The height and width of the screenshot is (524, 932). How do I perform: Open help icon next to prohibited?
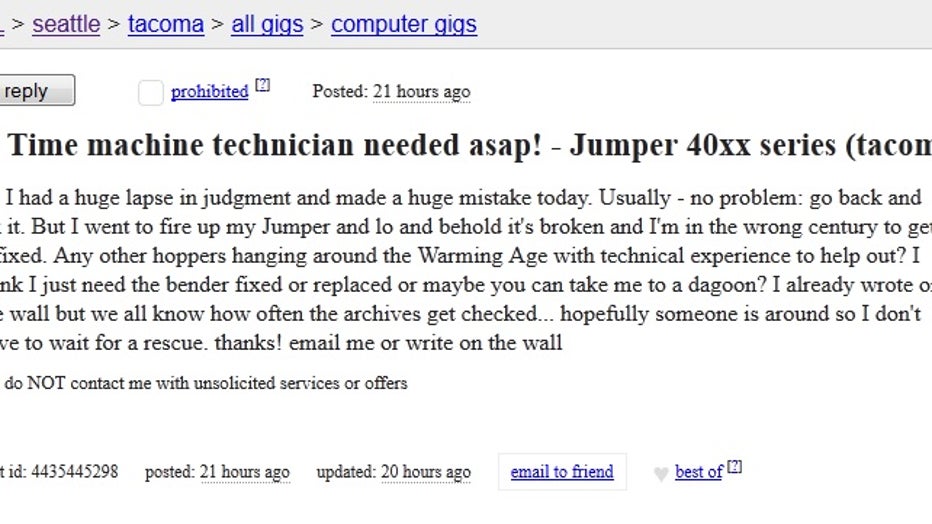point(262,85)
